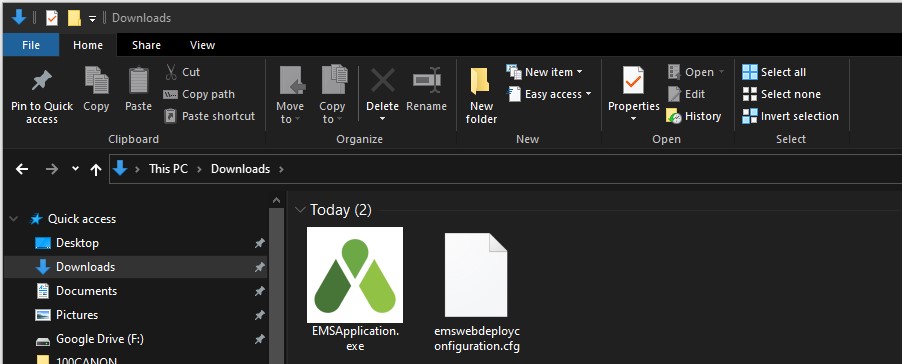This screenshot has height=364, width=902.
Task: Select emswebdeployconfiguration.cfg file icon
Action: pyautogui.click(x=476, y=275)
